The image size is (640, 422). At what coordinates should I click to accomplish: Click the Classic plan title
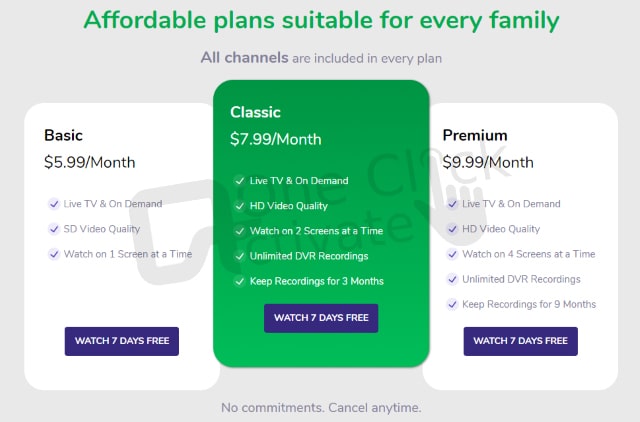[255, 112]
